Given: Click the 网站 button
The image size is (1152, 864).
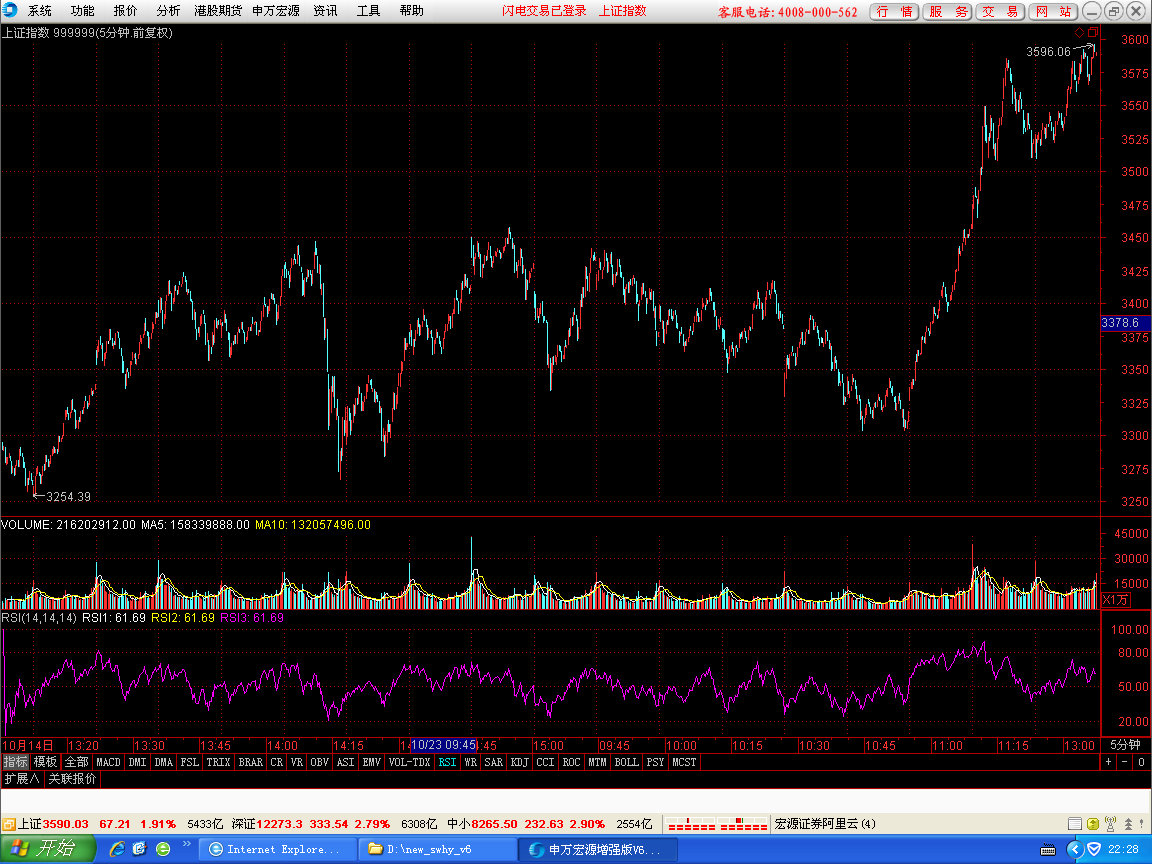Looking at the screenshot, I should (1053, 11).
